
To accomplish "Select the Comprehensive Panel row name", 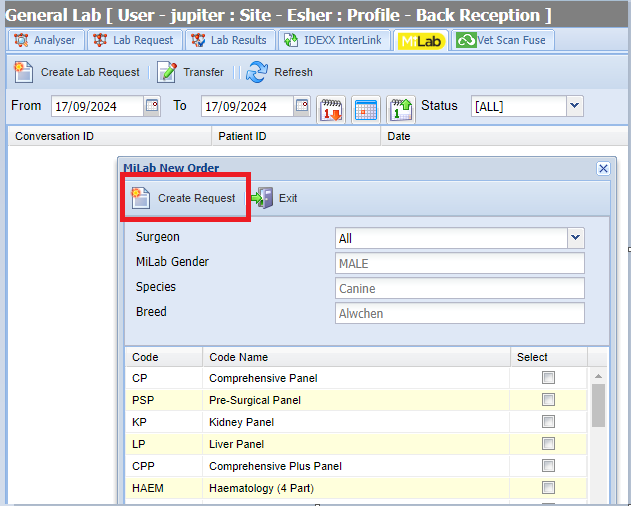I will [263, 378].
